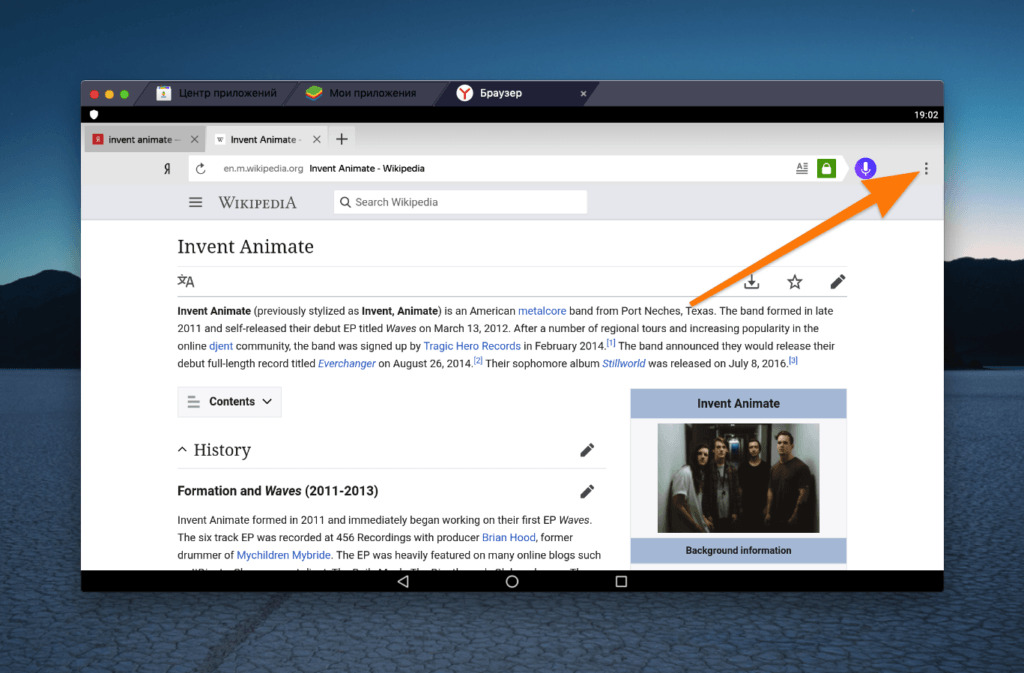Edit the Formation and Waves subsection pencil

click(587, 492)
